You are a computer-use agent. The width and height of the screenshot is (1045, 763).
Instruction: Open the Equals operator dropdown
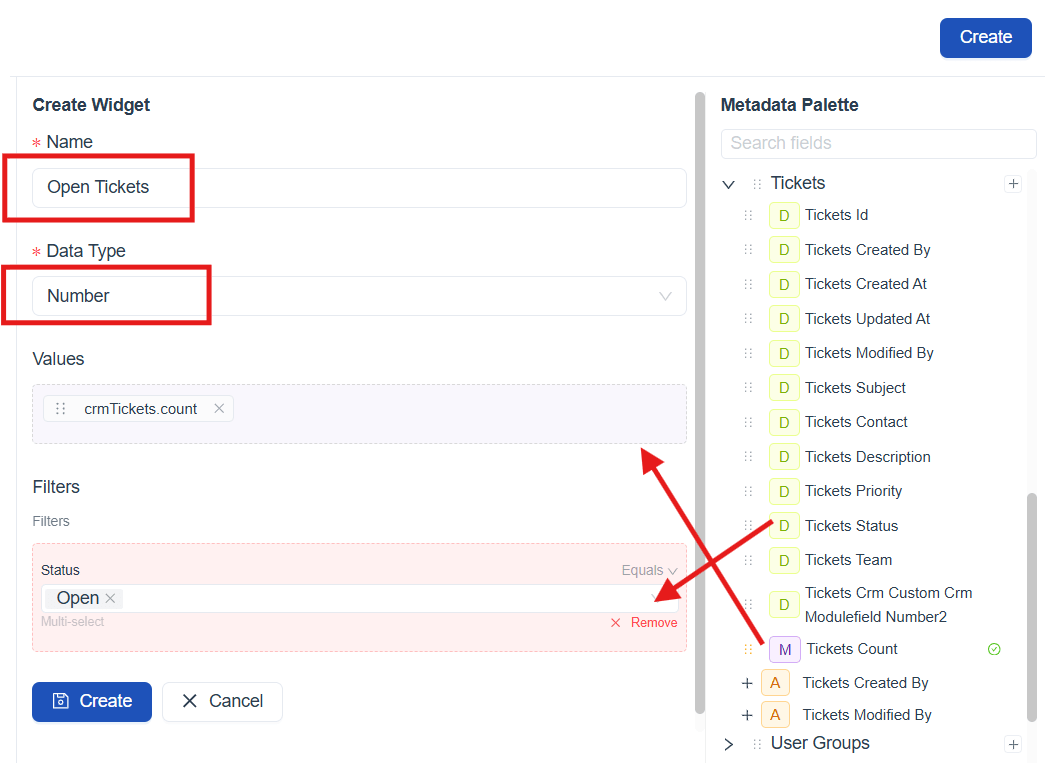pos(650,570)
